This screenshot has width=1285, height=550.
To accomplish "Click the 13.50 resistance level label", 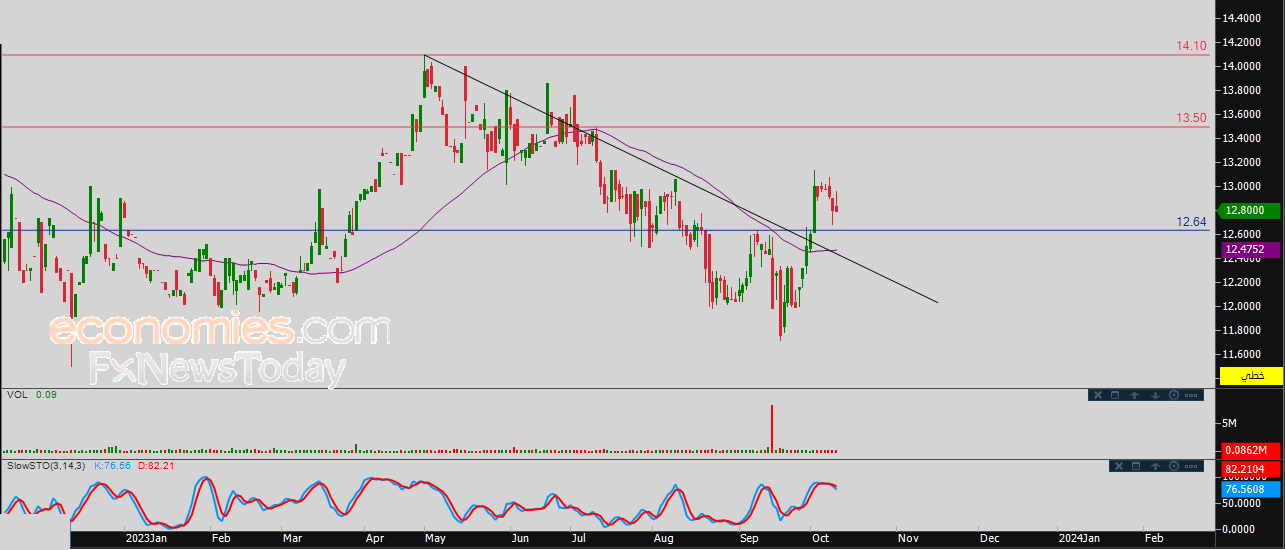I will [1191, 118].
